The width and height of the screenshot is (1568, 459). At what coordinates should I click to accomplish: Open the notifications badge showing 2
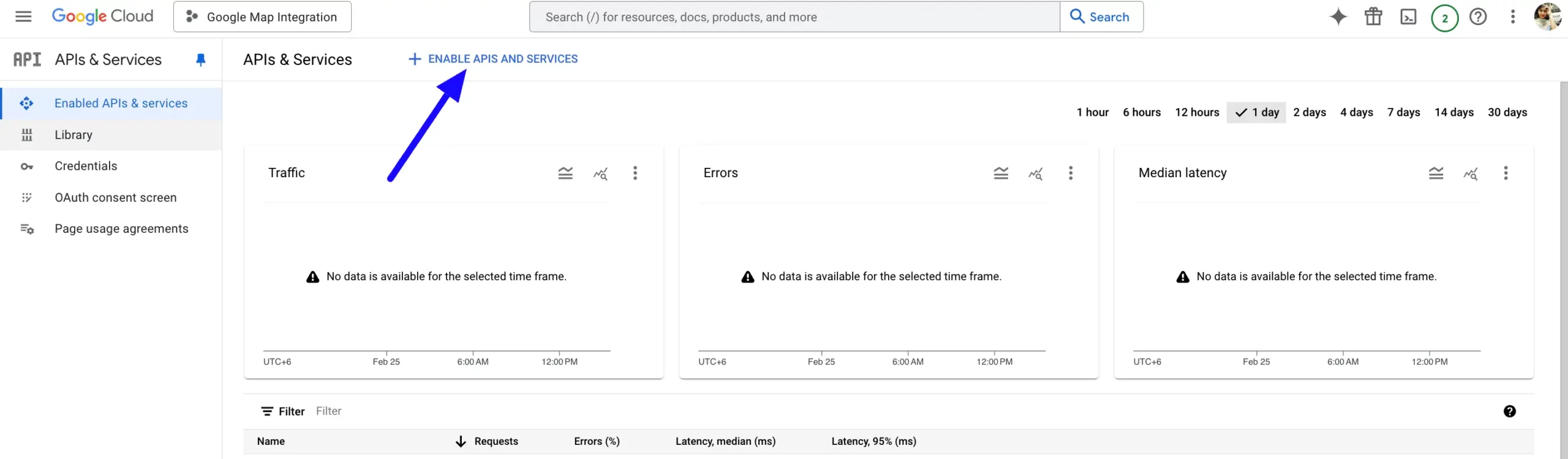click(1444, 17)
